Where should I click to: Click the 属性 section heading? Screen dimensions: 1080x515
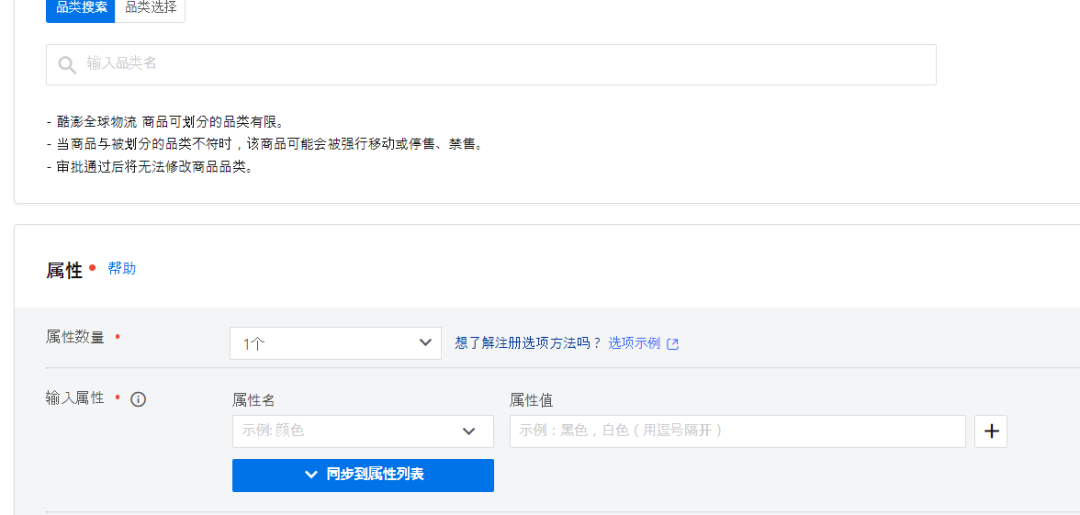(64, 270)
